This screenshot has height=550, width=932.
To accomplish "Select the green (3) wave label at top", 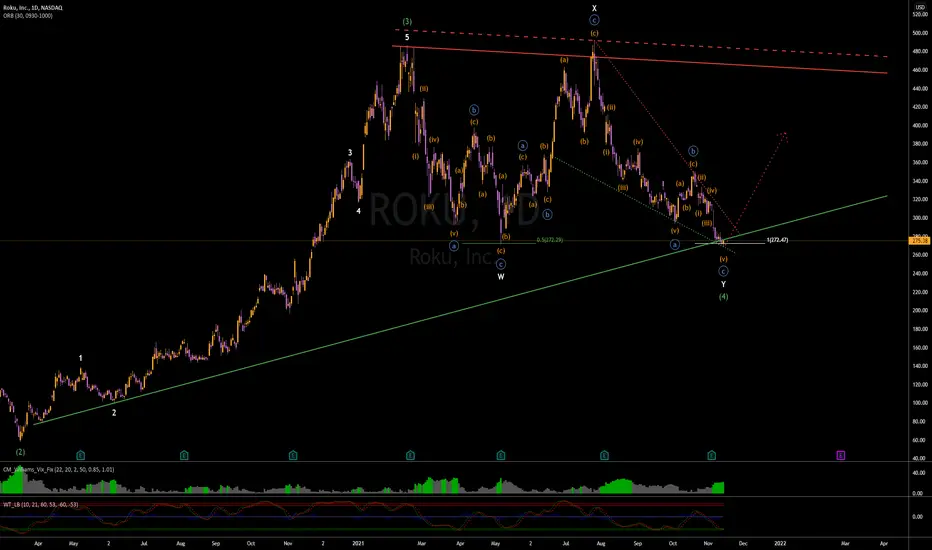I will click(407, 21).
